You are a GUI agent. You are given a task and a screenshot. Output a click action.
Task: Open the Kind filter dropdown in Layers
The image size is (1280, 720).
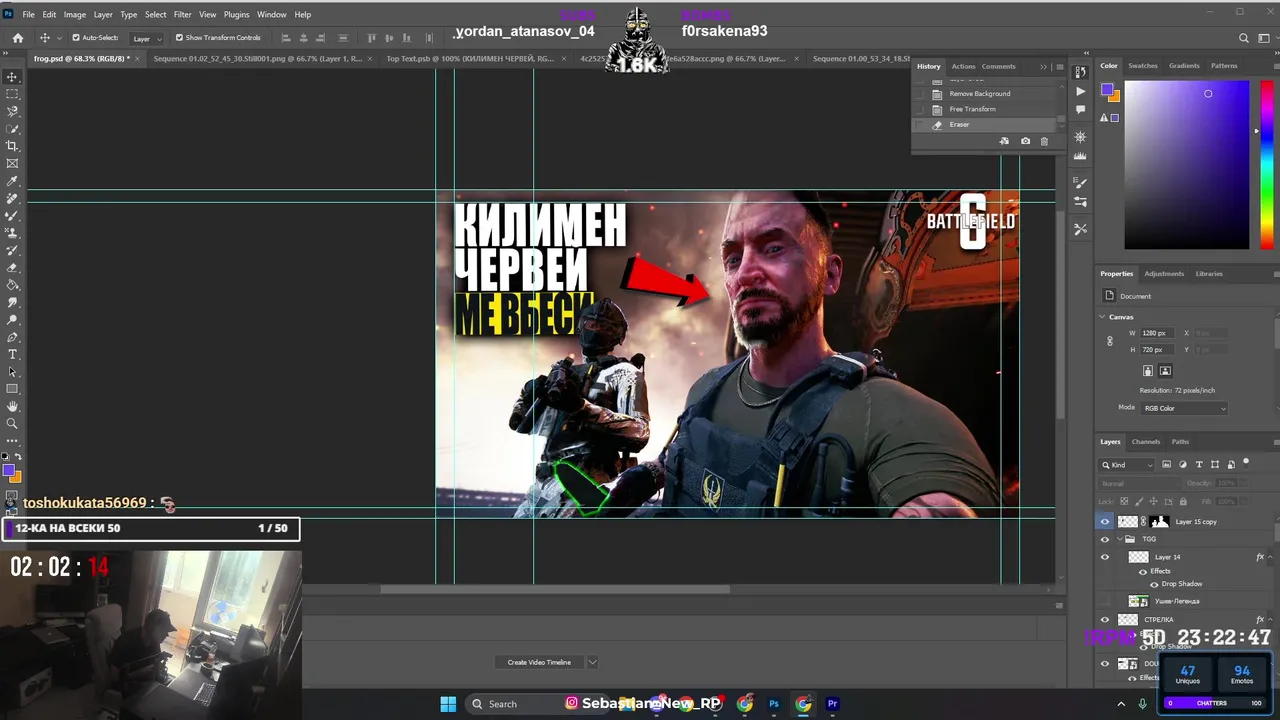1128,465
